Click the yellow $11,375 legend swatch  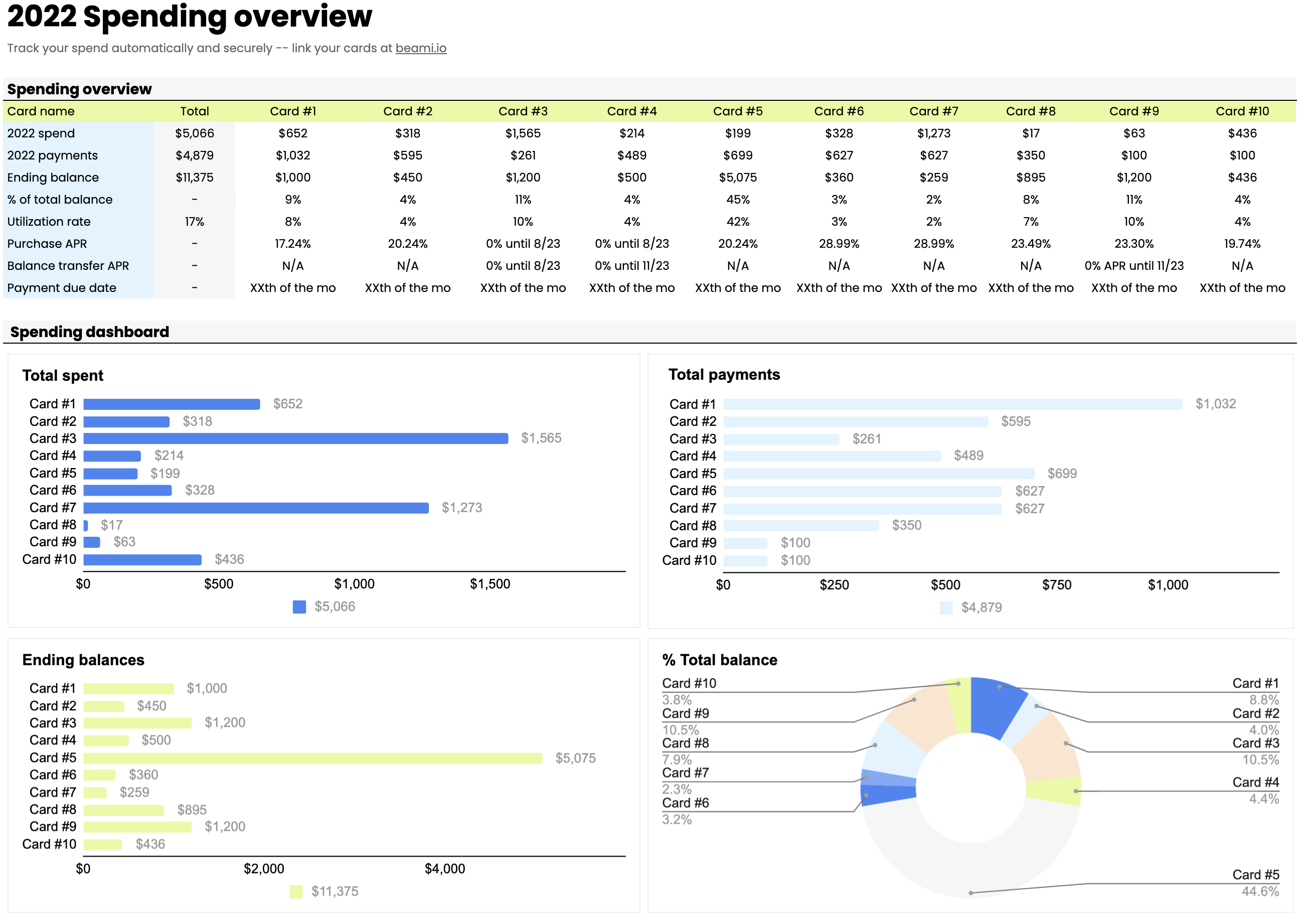pyautogui.click(x=296, y=892)
